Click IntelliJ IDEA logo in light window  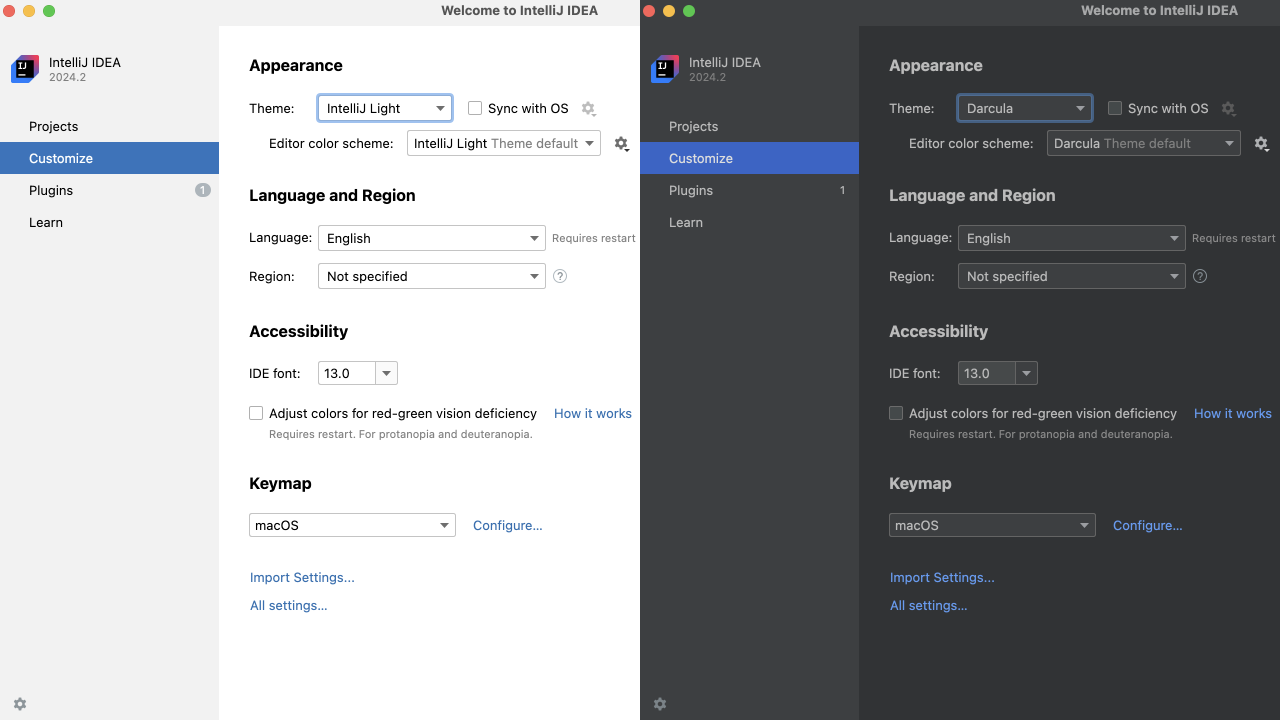tap(25, 69)
